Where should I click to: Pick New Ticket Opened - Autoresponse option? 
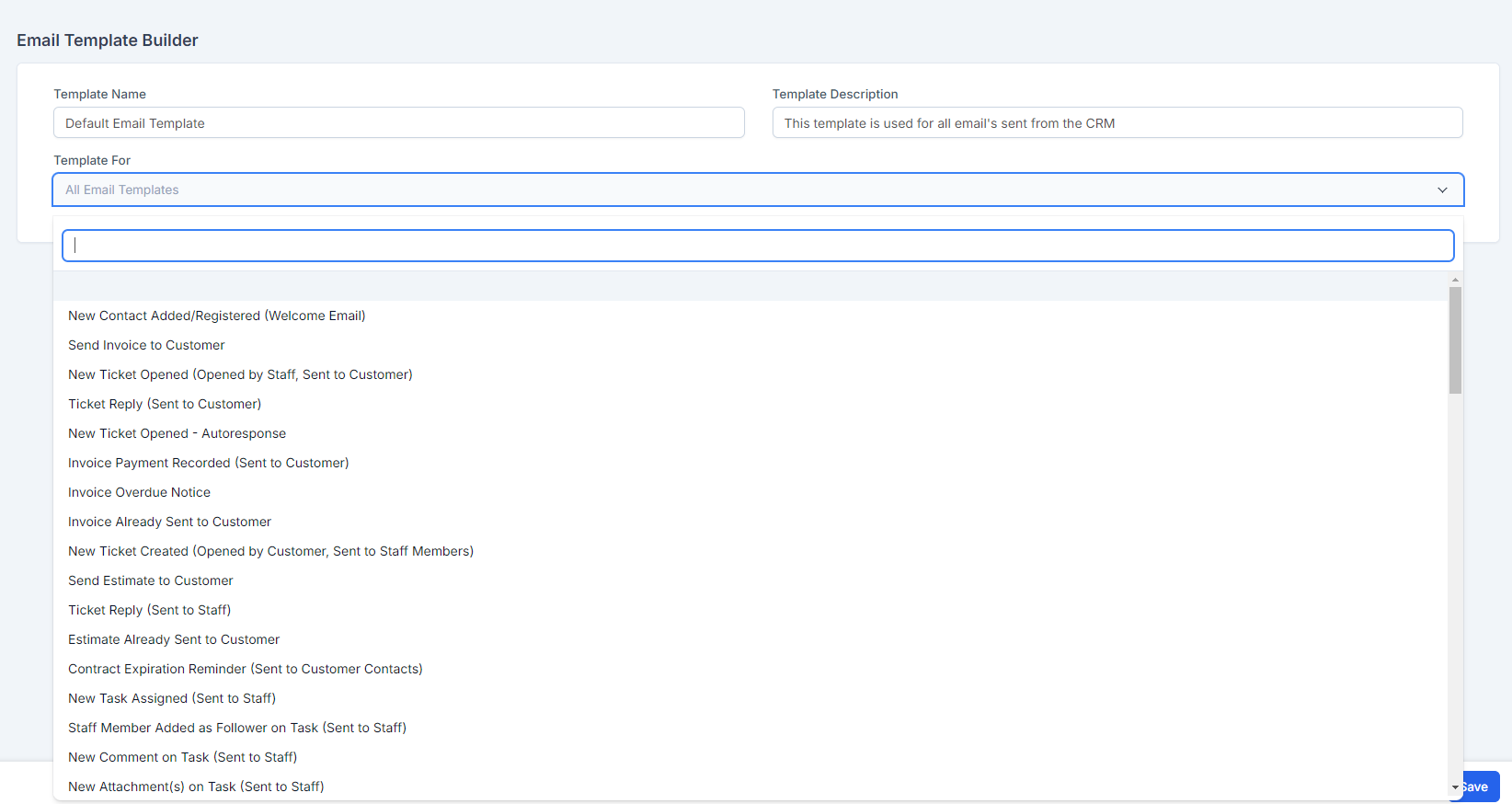click(x=177, y=433)
